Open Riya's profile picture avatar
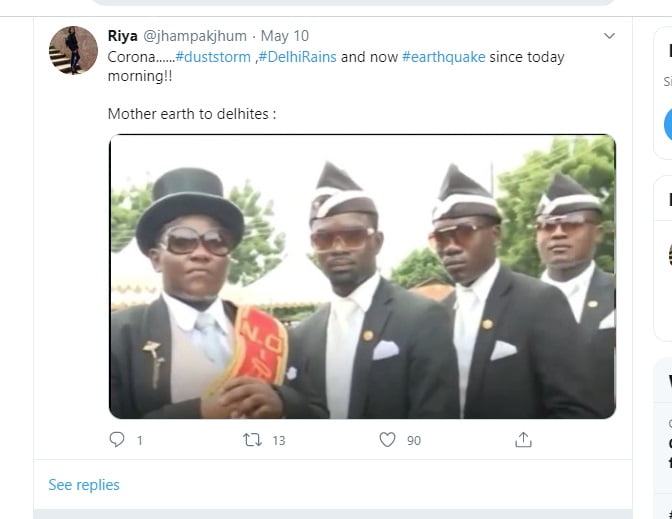This screenshot has width=672, height=519. pyautogui.click(x=73, y=50)
